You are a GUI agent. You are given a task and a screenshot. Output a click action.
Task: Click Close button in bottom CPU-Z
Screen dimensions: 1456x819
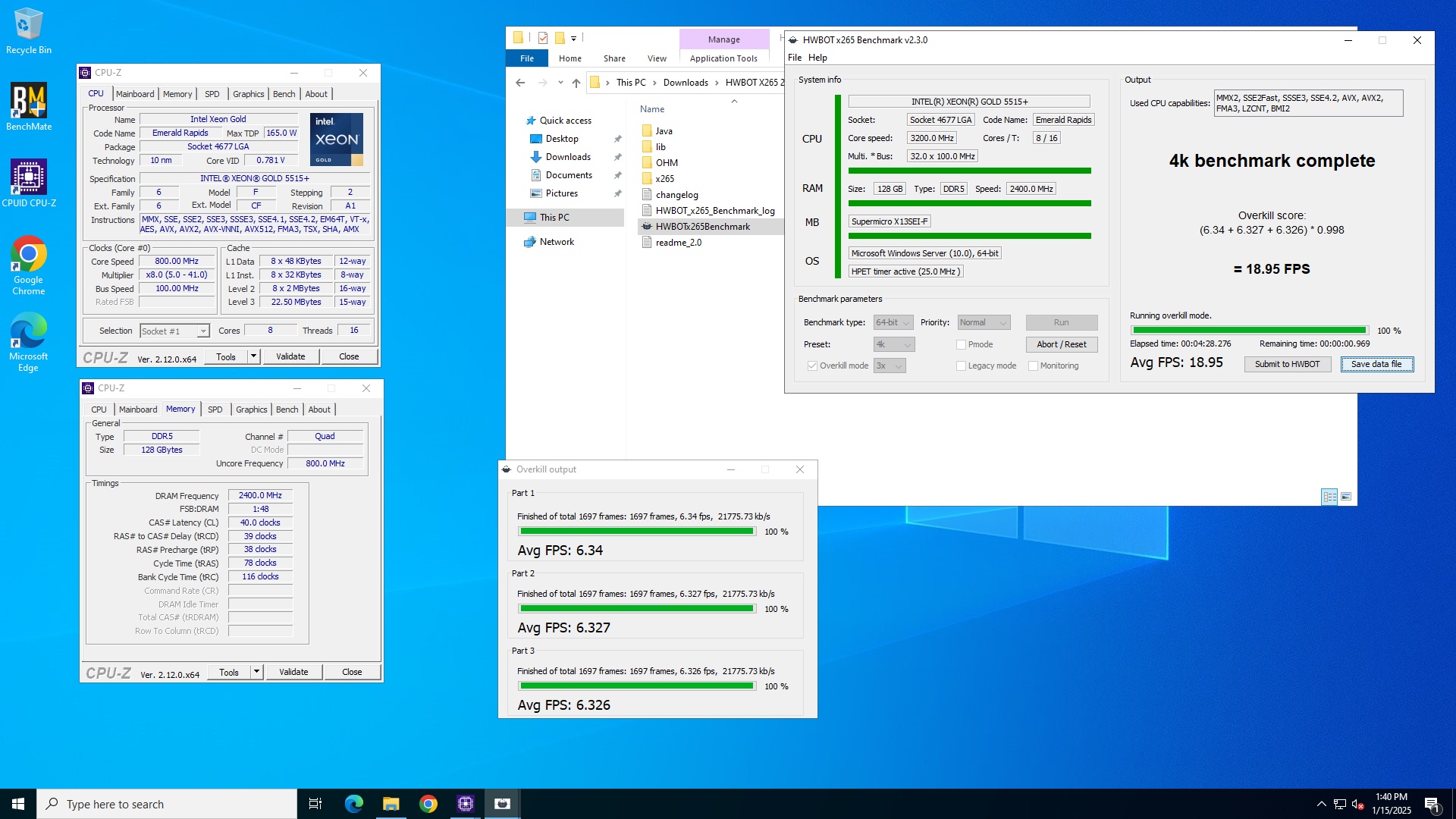click(352, 672)
